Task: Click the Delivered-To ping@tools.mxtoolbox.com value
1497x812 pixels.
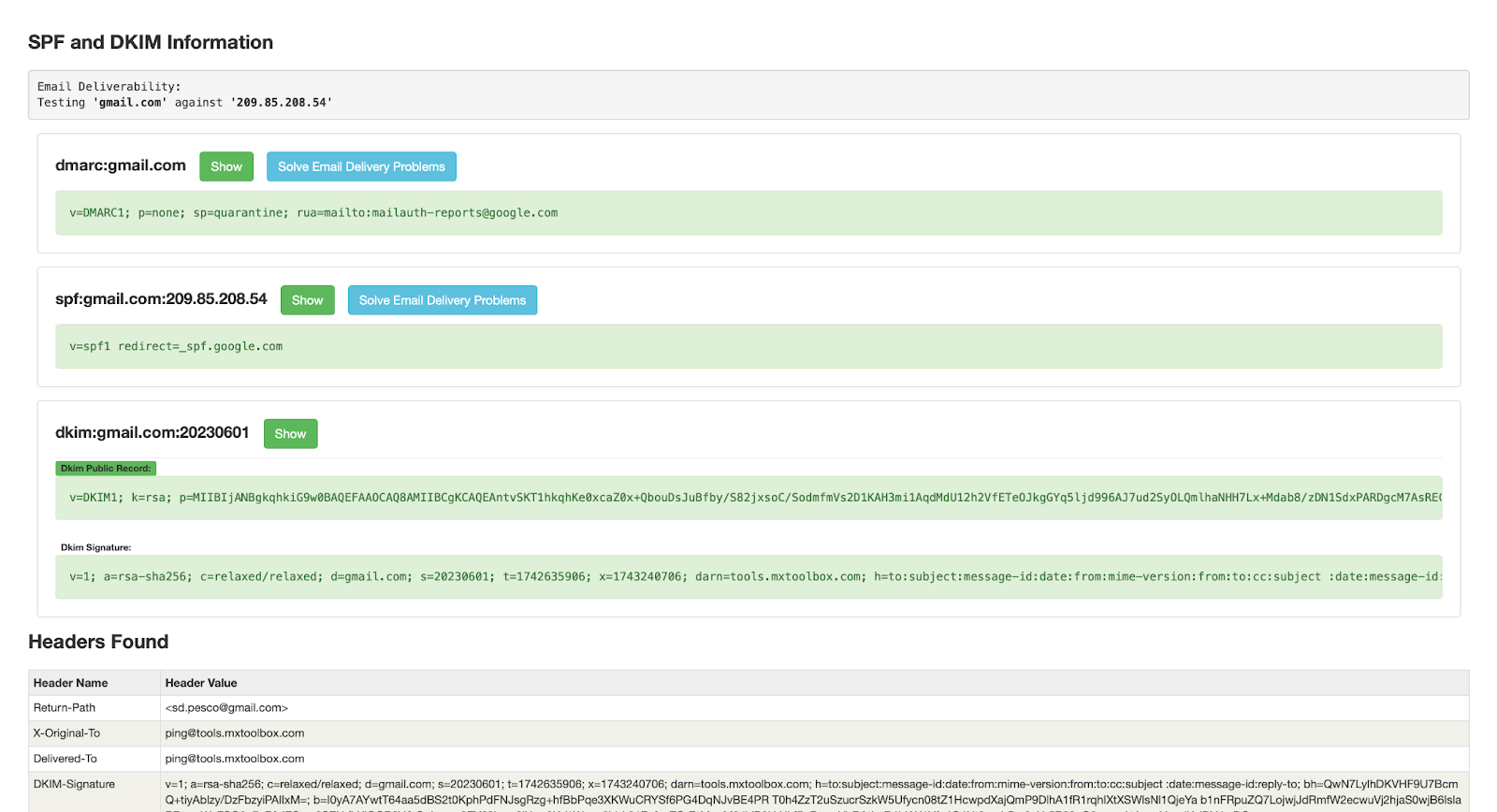Action: [235, 759]
